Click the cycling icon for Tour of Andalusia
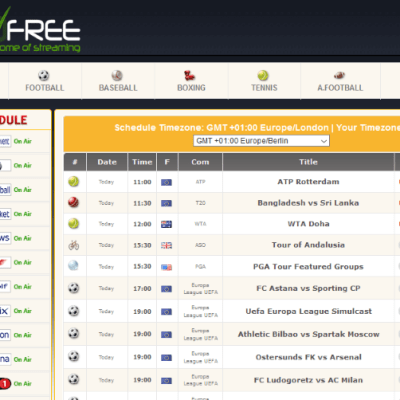 tap(74, 245)
